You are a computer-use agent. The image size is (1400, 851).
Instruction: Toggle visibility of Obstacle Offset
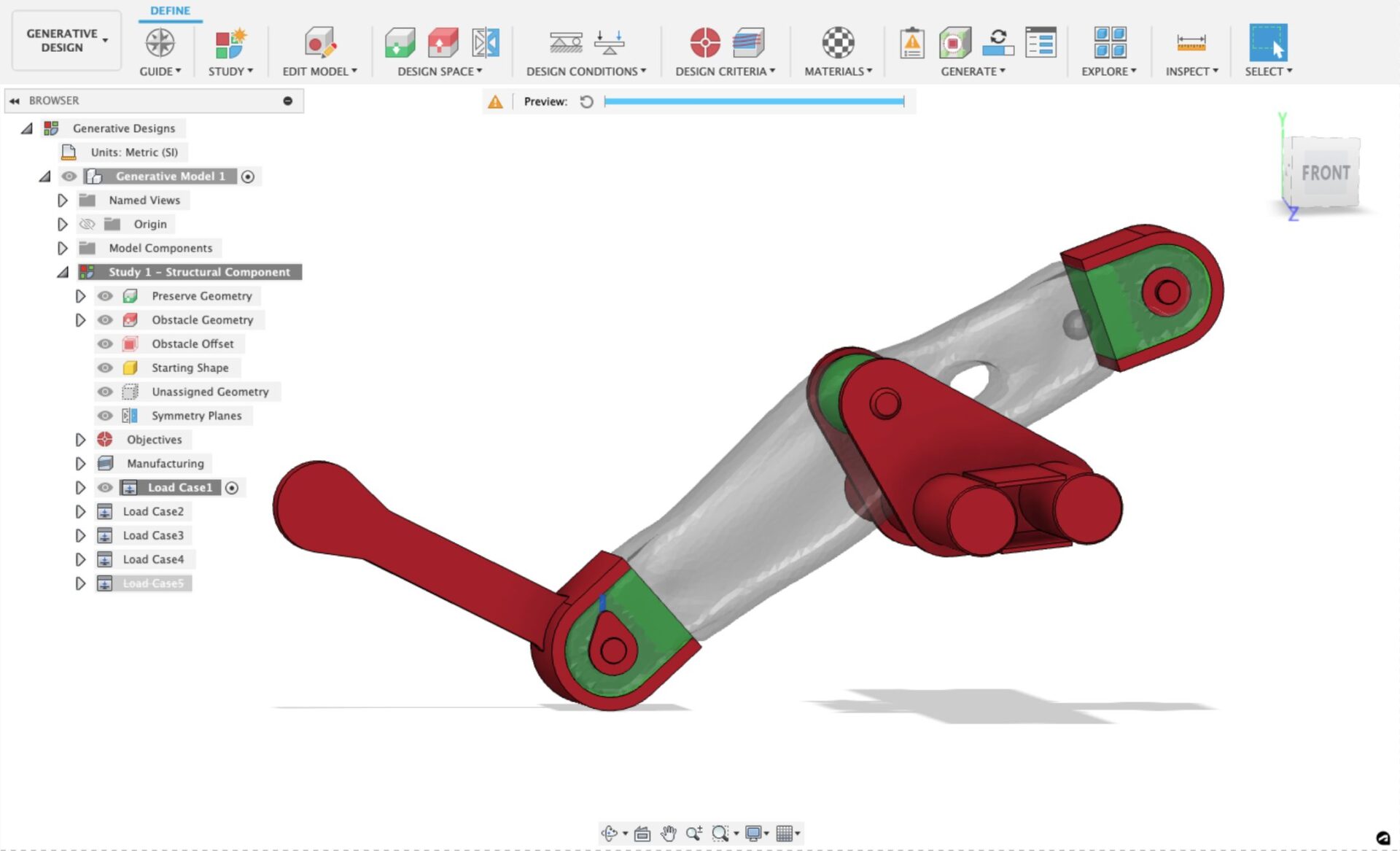pyautogui.click(x=105, y=344)
